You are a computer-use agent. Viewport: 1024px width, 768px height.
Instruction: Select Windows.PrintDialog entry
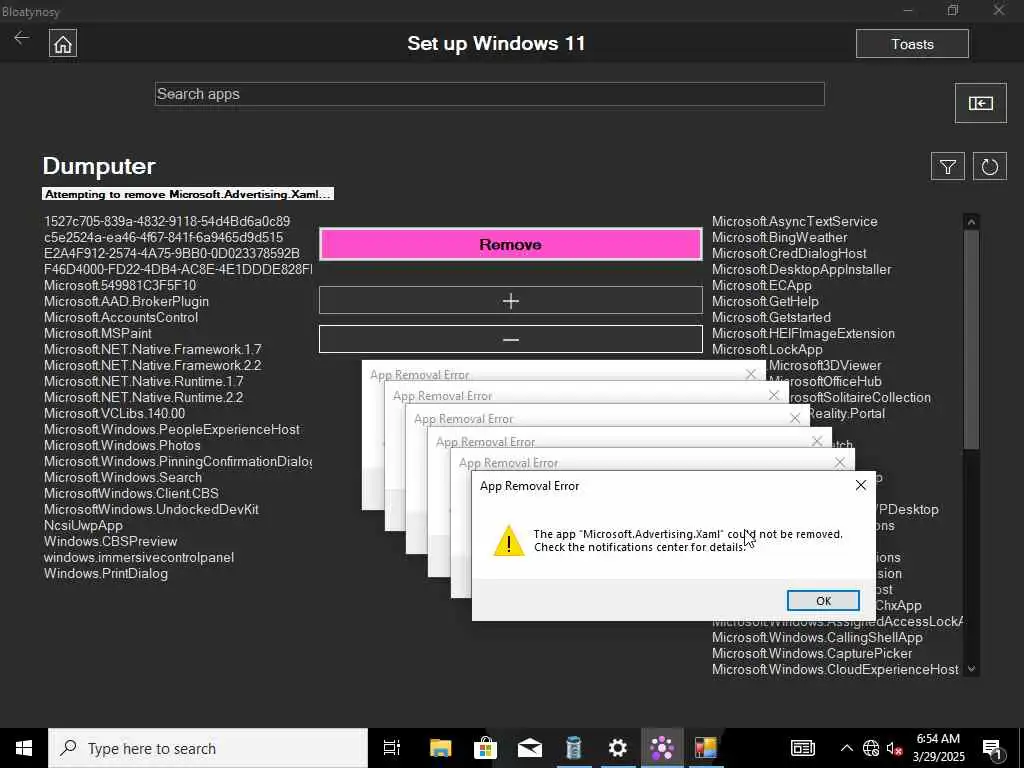[x=106, y=573]
